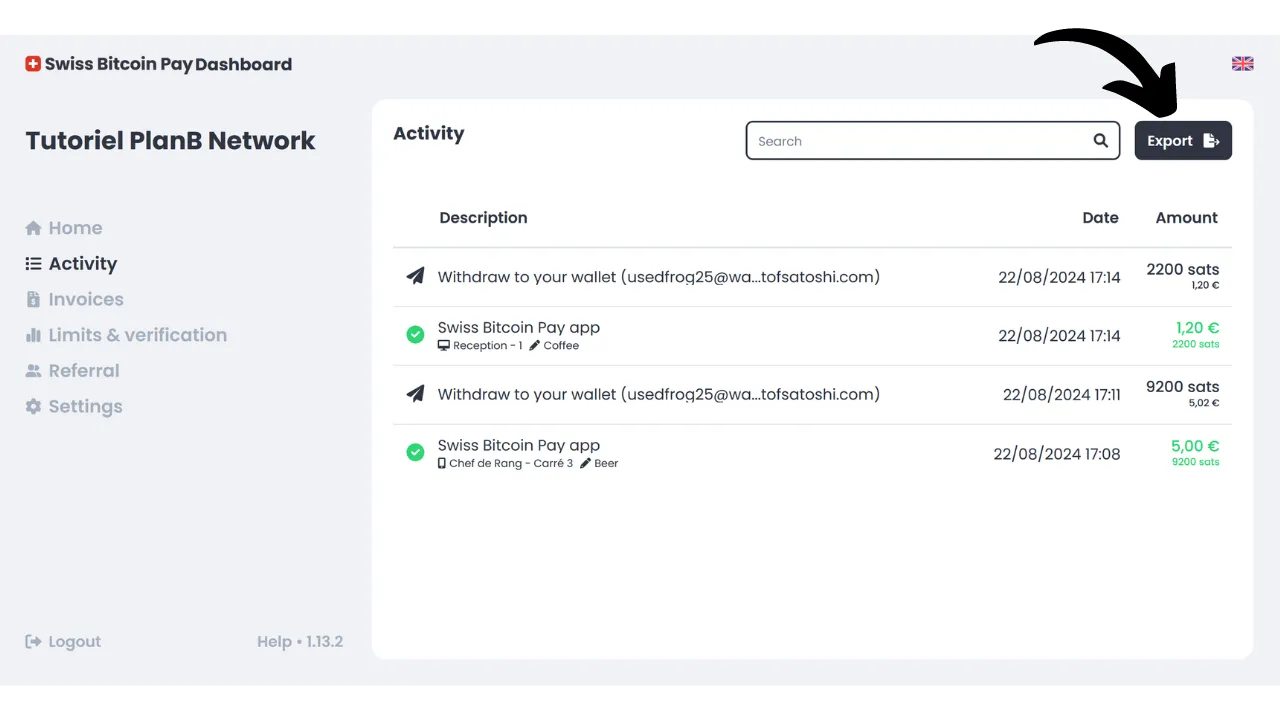Click the green checkmark on Coffee payment
The width and height of the screenshot is (1280, 716).
tap(415, 335)
